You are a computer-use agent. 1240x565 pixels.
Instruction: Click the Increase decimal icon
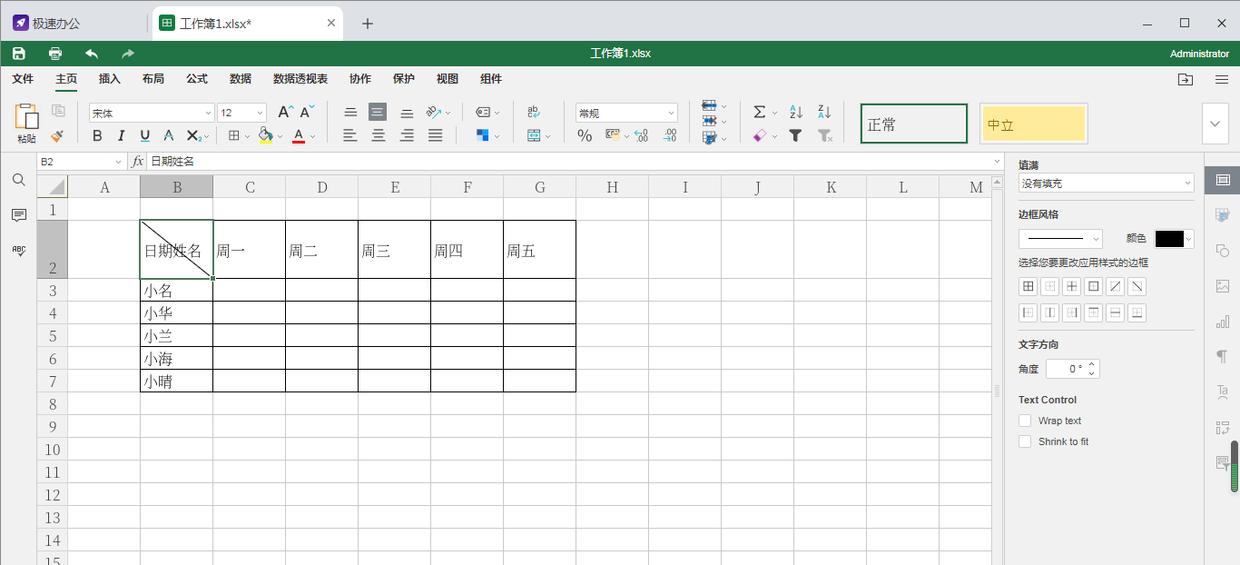[670, 135]
